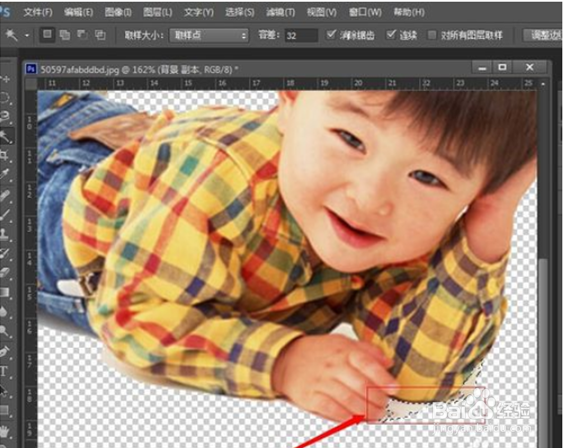Image resolution: width=563 pixels, height=448 pixels.
Task: Select the Eraser tool
Action: 5,273
